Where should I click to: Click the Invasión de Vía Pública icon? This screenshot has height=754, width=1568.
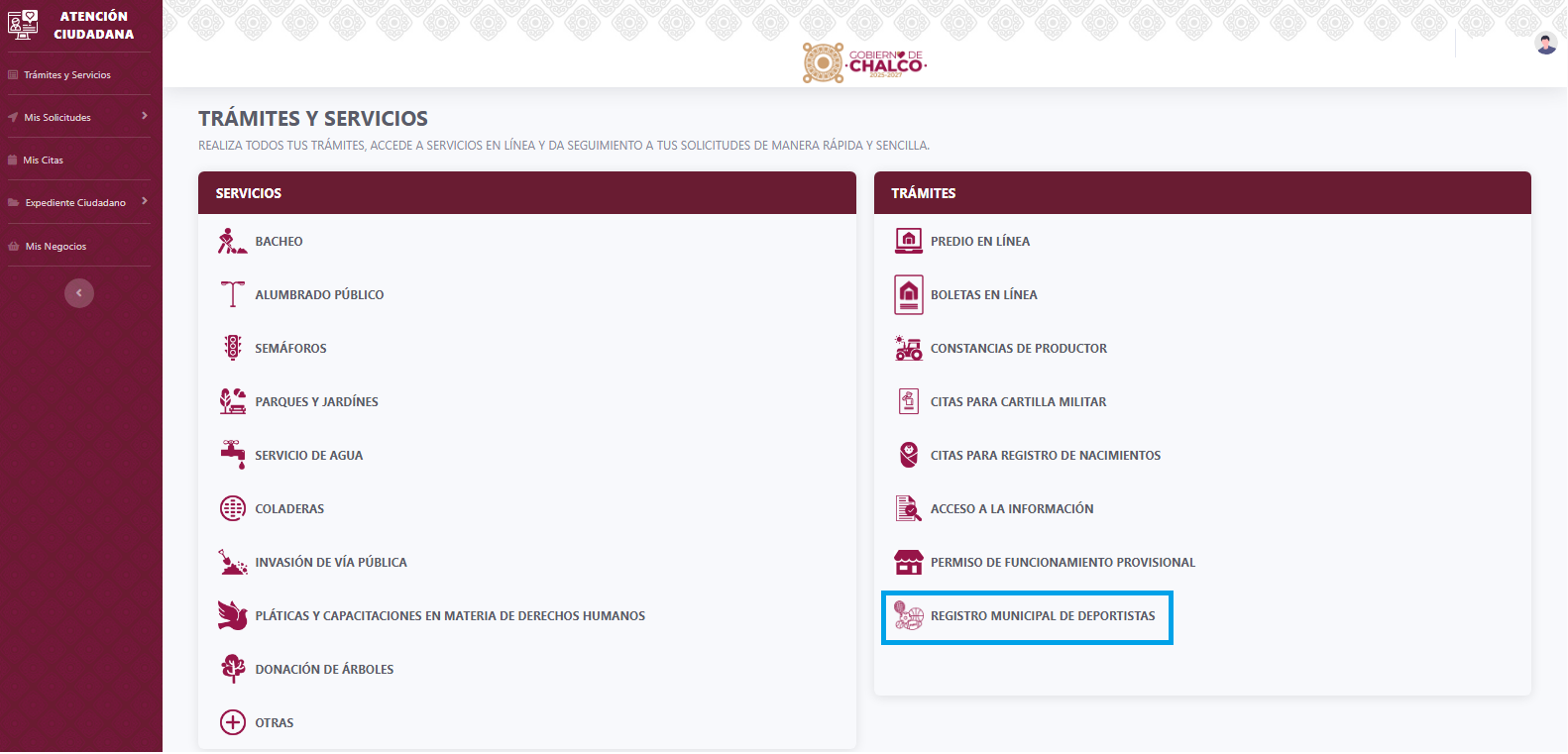coord(233,562)
